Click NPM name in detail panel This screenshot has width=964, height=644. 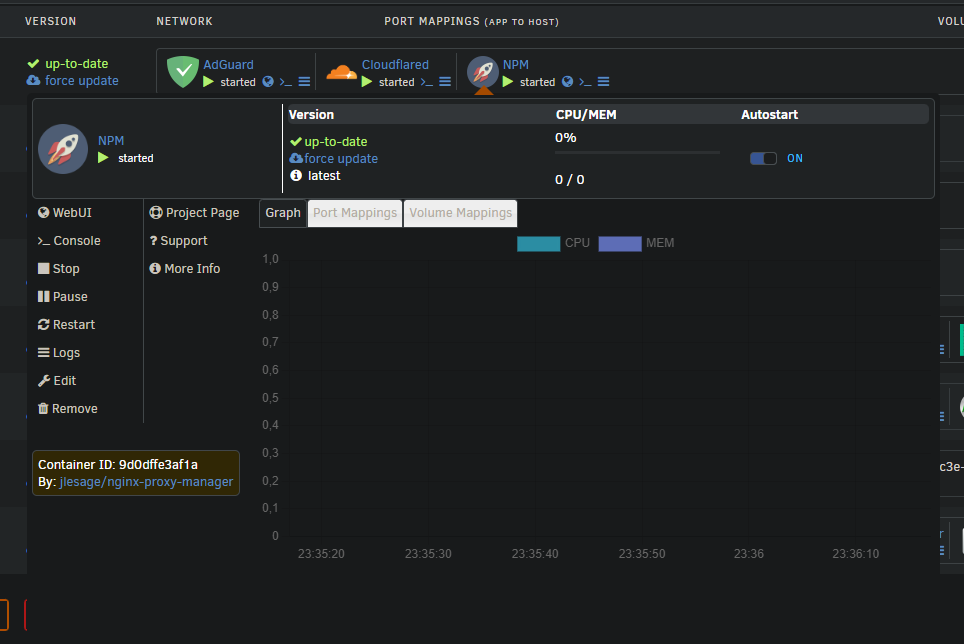111,141
